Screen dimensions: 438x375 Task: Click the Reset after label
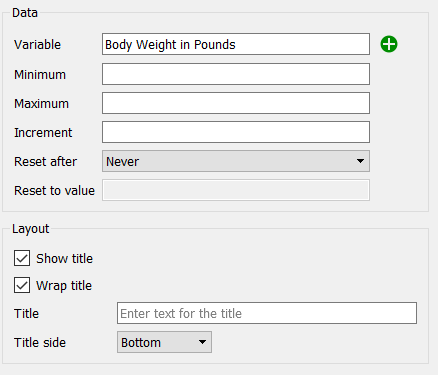point(45,162)
